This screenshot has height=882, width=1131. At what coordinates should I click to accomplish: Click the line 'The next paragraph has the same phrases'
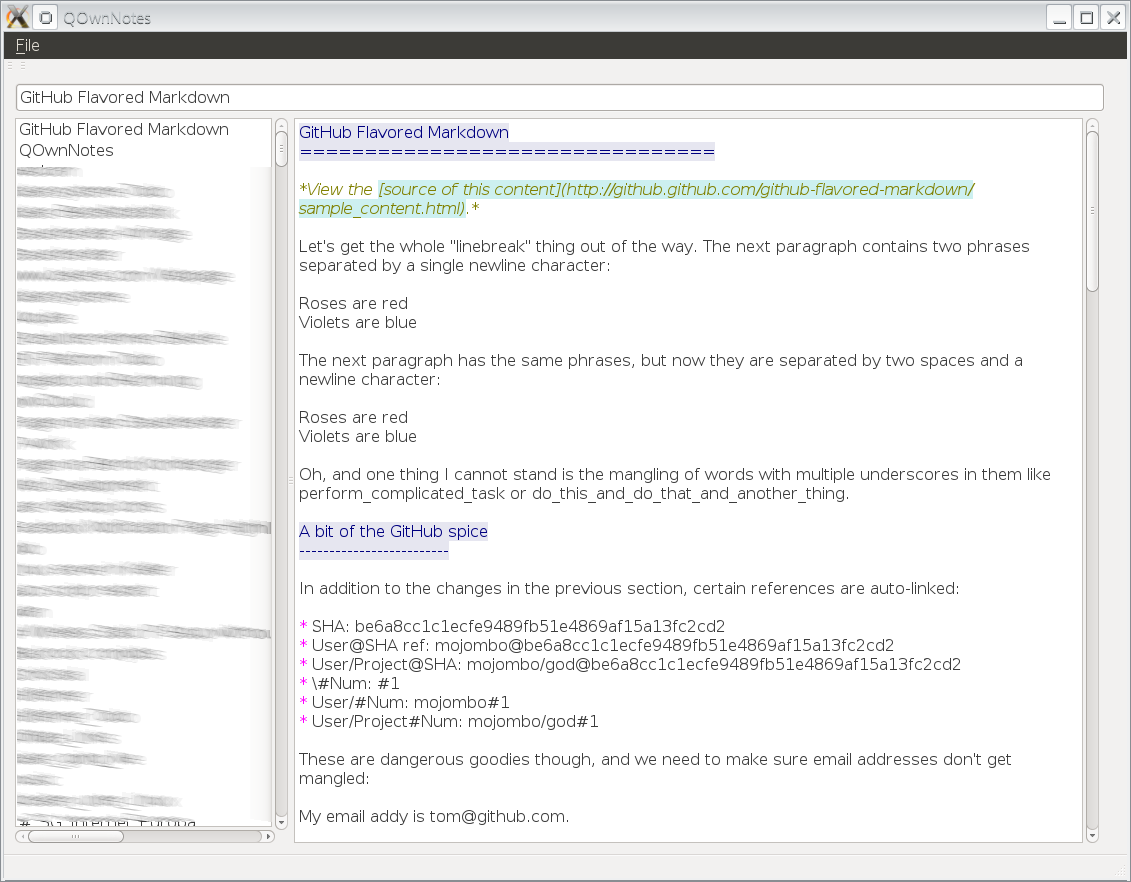(661, 370)
